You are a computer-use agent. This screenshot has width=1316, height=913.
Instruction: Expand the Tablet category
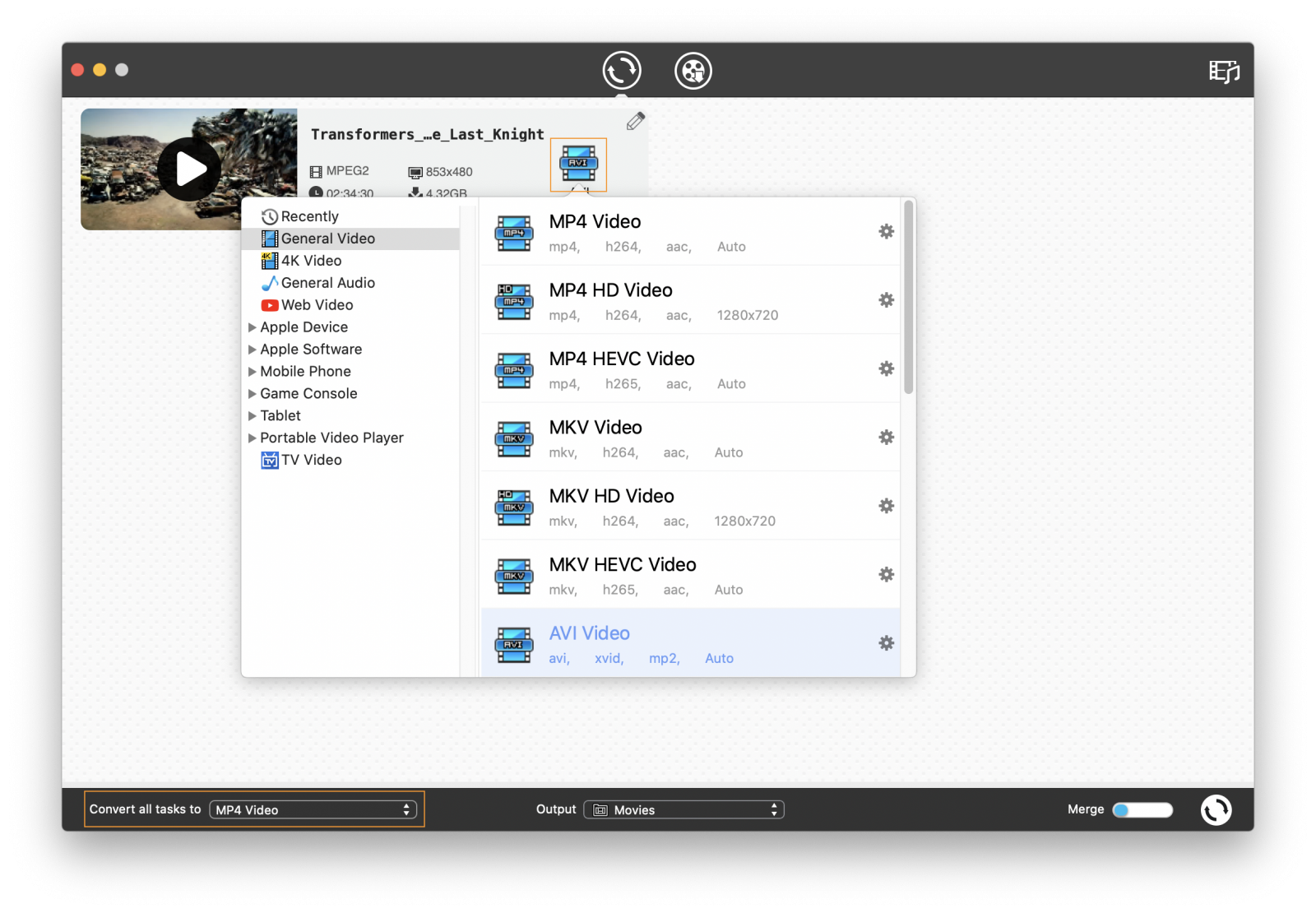pyautogui.click(x=253, y=416)
